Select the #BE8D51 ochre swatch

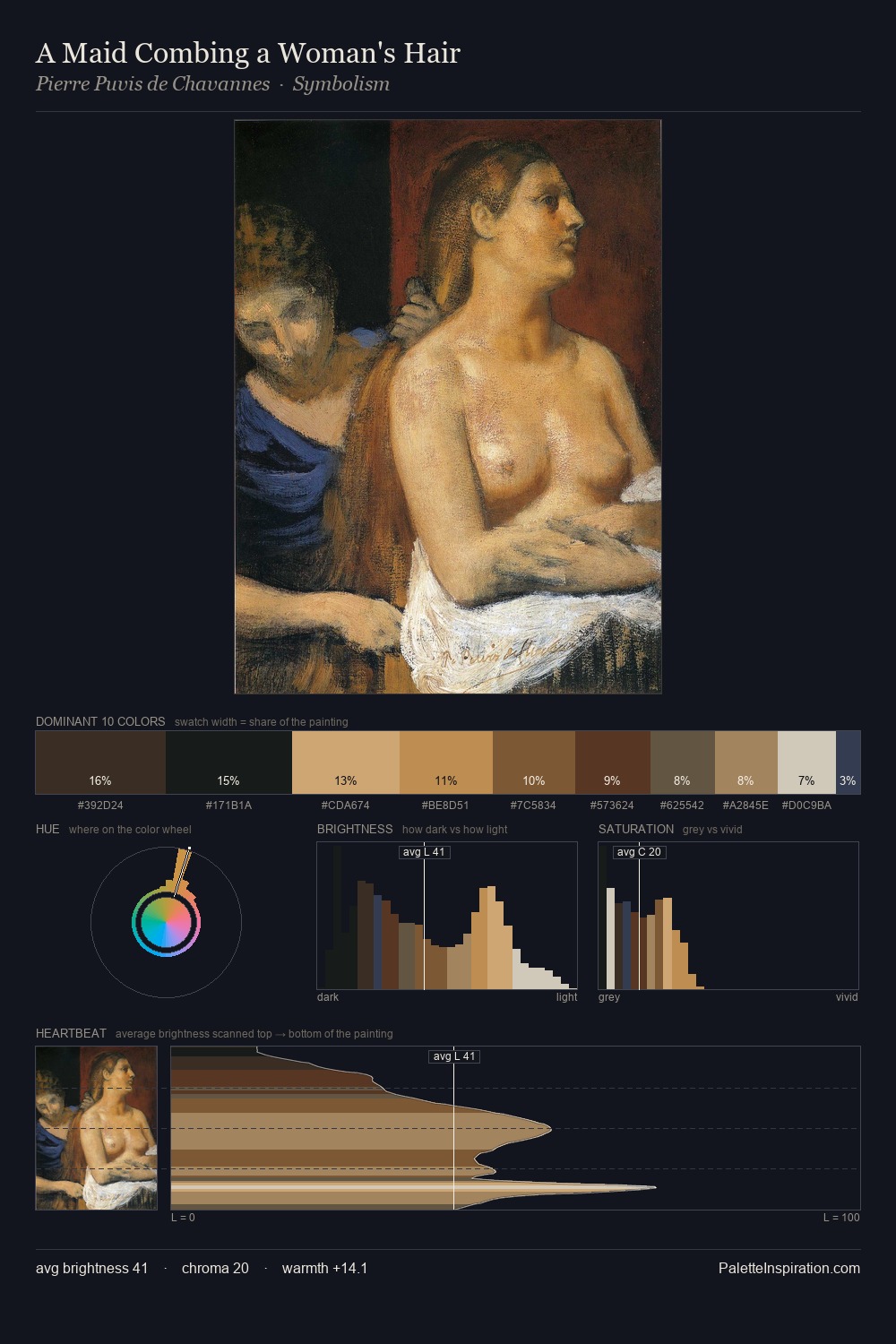pyautogui.click(x=446, y=762)
